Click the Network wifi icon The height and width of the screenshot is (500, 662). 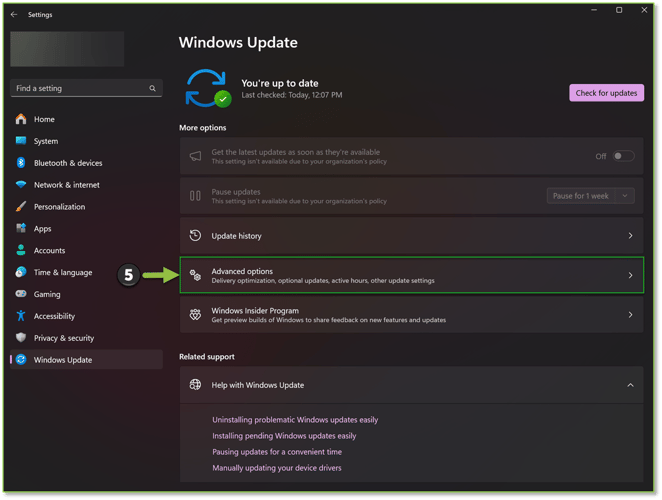tap(21, 185)
